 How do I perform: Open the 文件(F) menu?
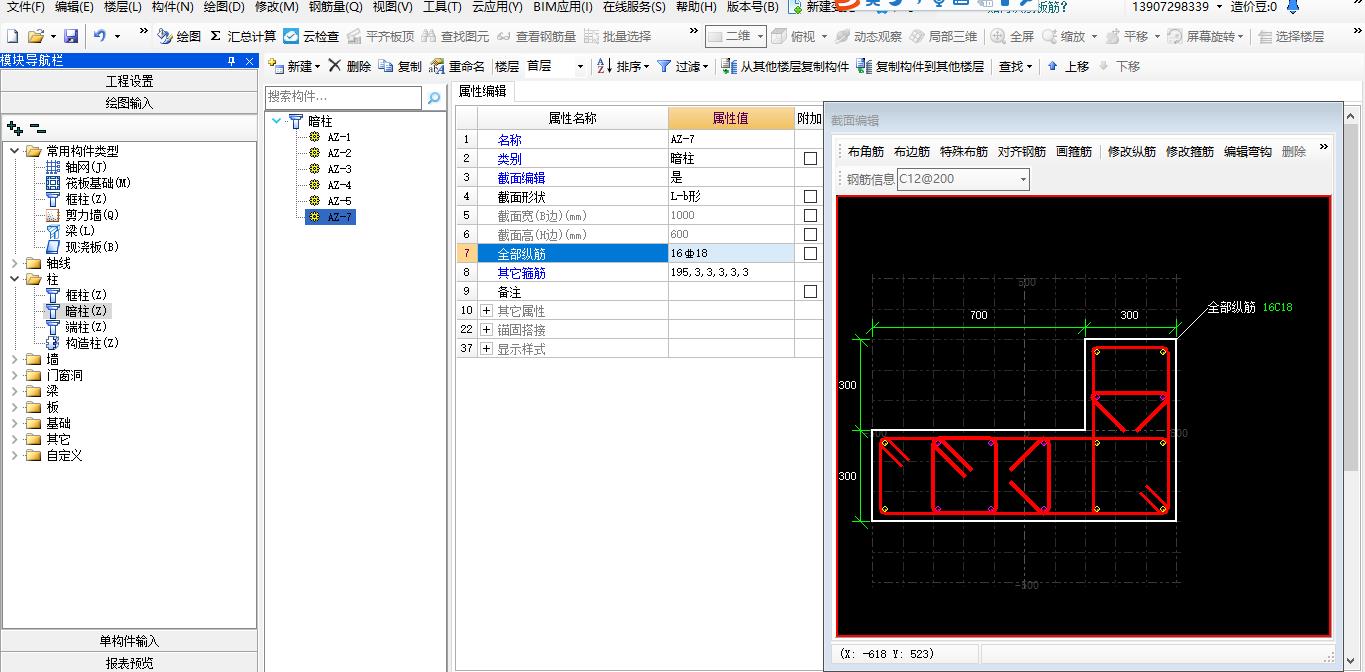pos(25,7)
